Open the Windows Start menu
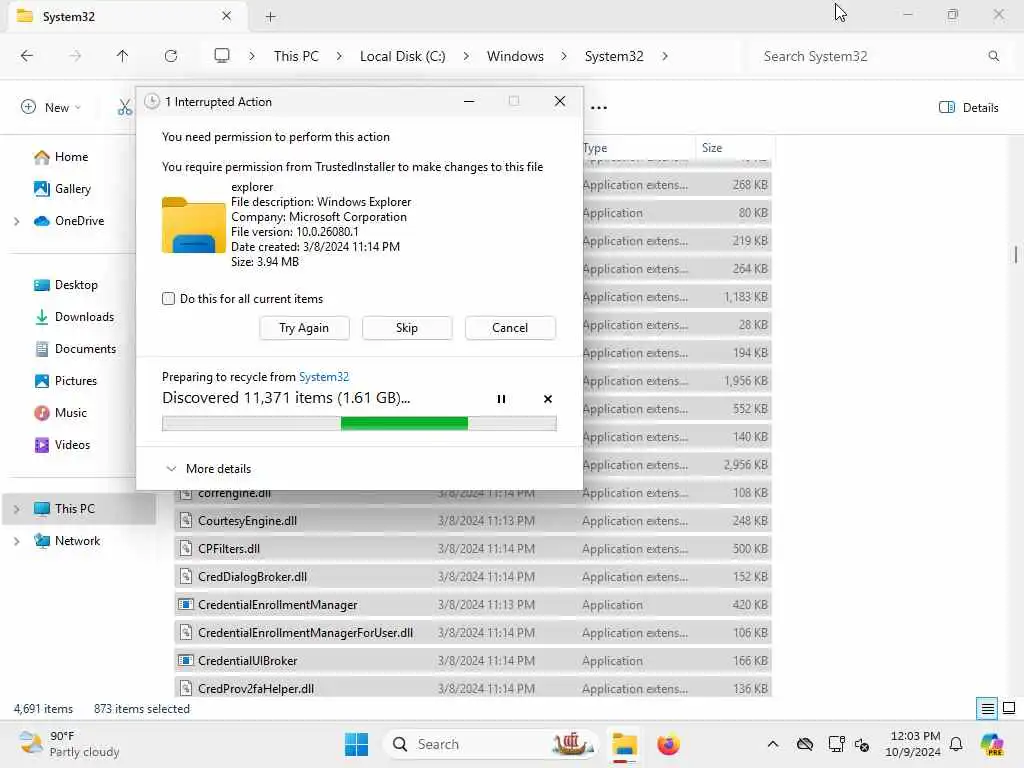Viewport: 1024px width, 768px height. coord(356,744)
